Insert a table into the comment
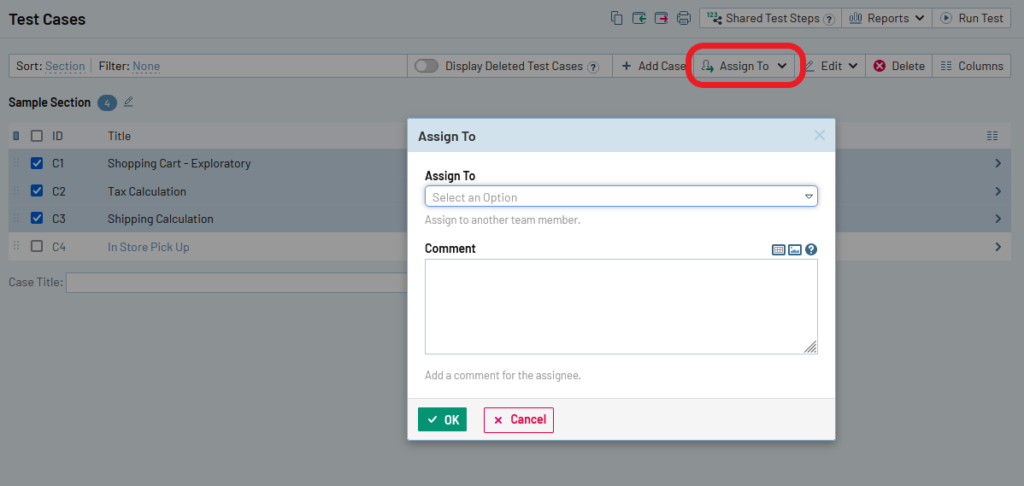Viewport: 1024px width, 486px height. [x=779, y=250]
